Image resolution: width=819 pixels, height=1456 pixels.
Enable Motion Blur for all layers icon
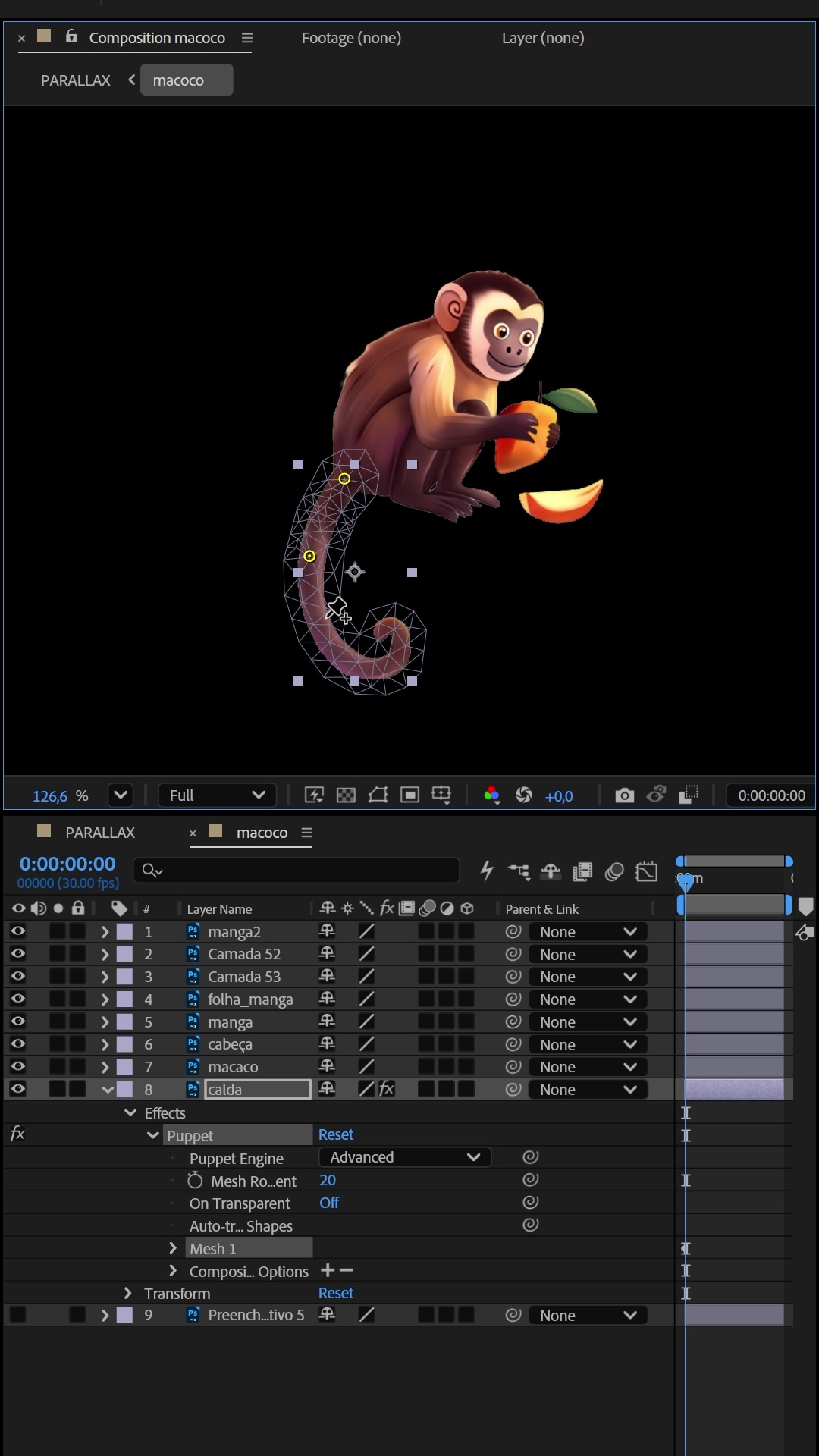tap(614, 872)
